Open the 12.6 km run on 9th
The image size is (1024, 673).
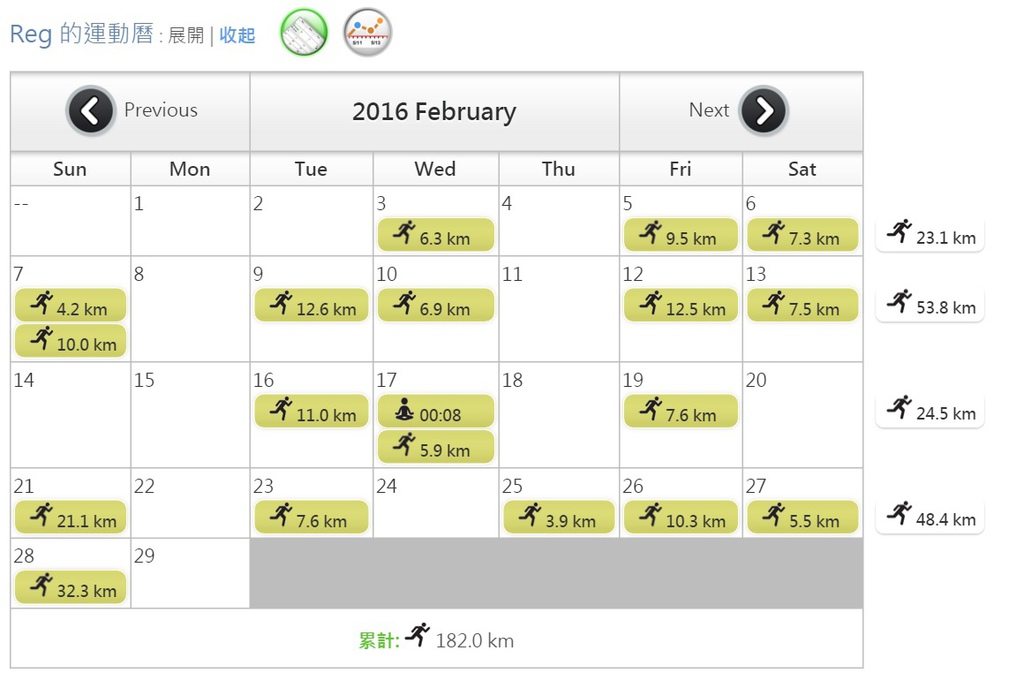tap(312, 305)
